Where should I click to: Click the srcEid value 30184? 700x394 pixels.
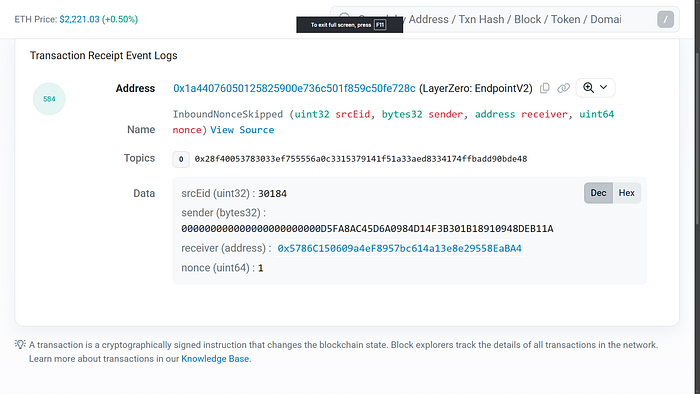point(272,194)
